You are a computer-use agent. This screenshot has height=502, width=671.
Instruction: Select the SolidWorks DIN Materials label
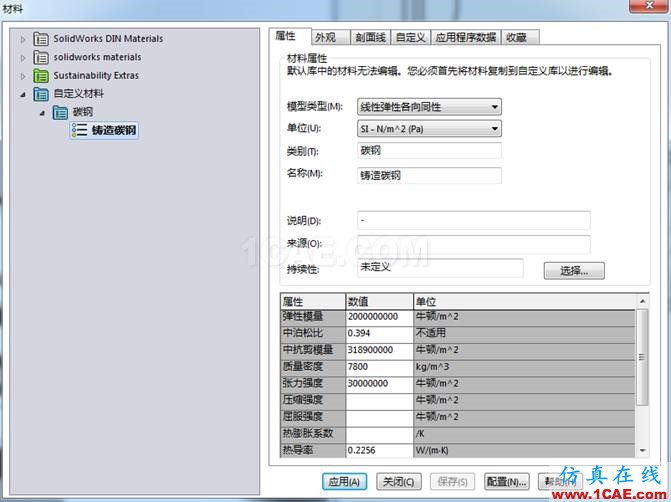coord(108,39)
